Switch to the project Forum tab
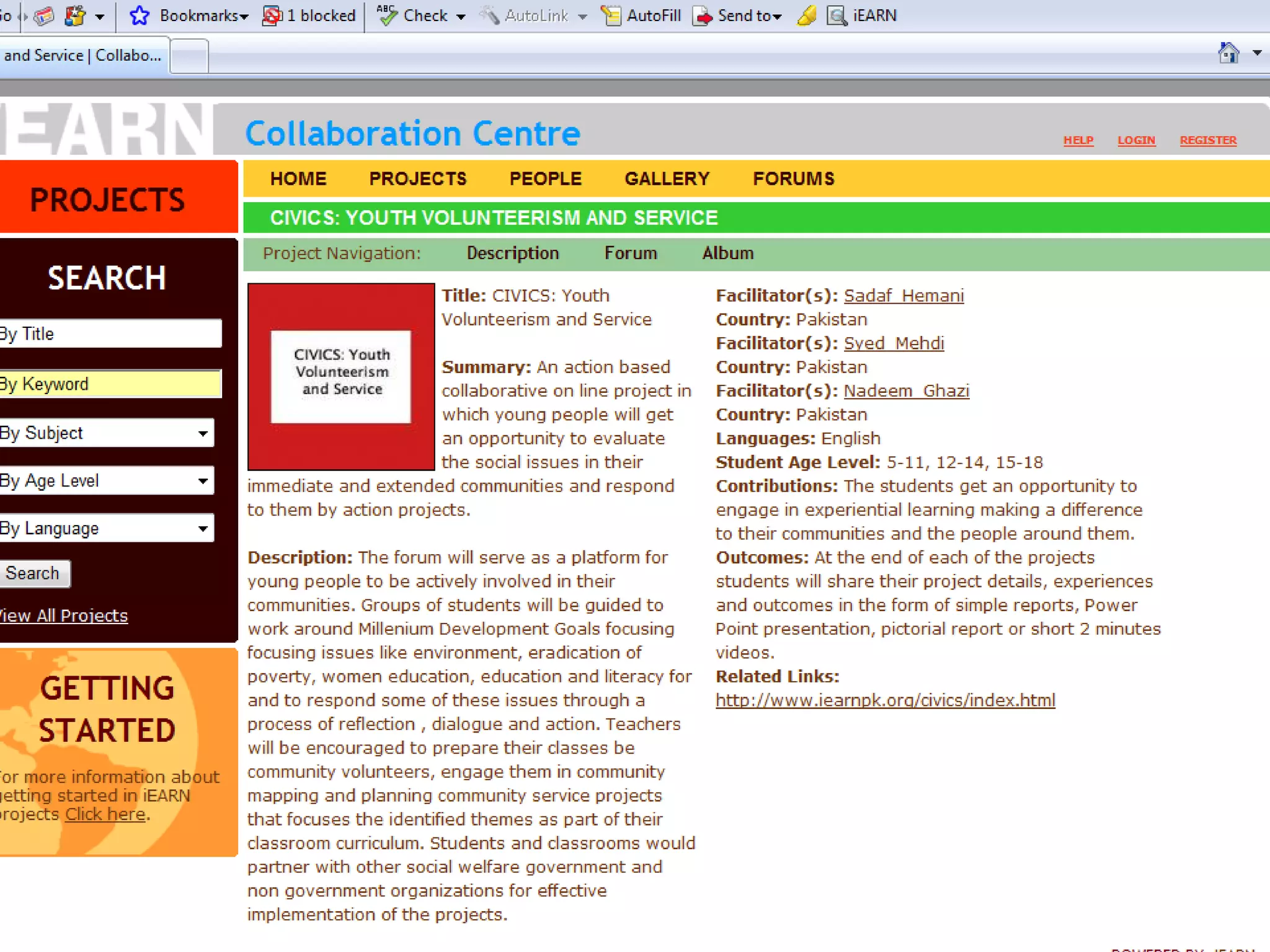Viewport: 1270px width, 952px height. click(630, 253)
